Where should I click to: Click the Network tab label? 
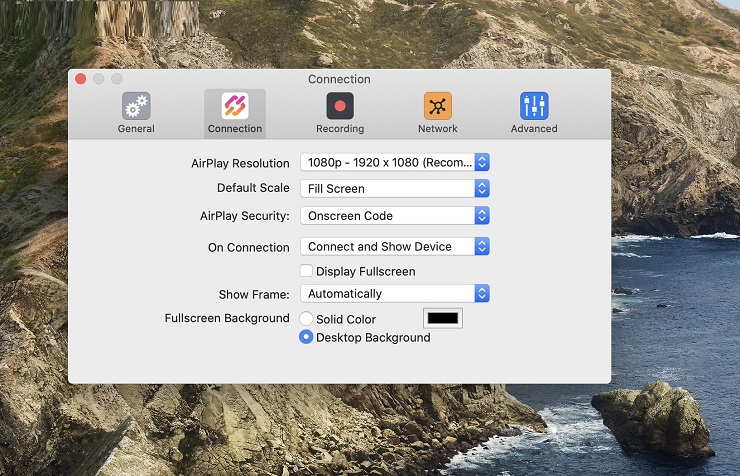pos(437,129)
